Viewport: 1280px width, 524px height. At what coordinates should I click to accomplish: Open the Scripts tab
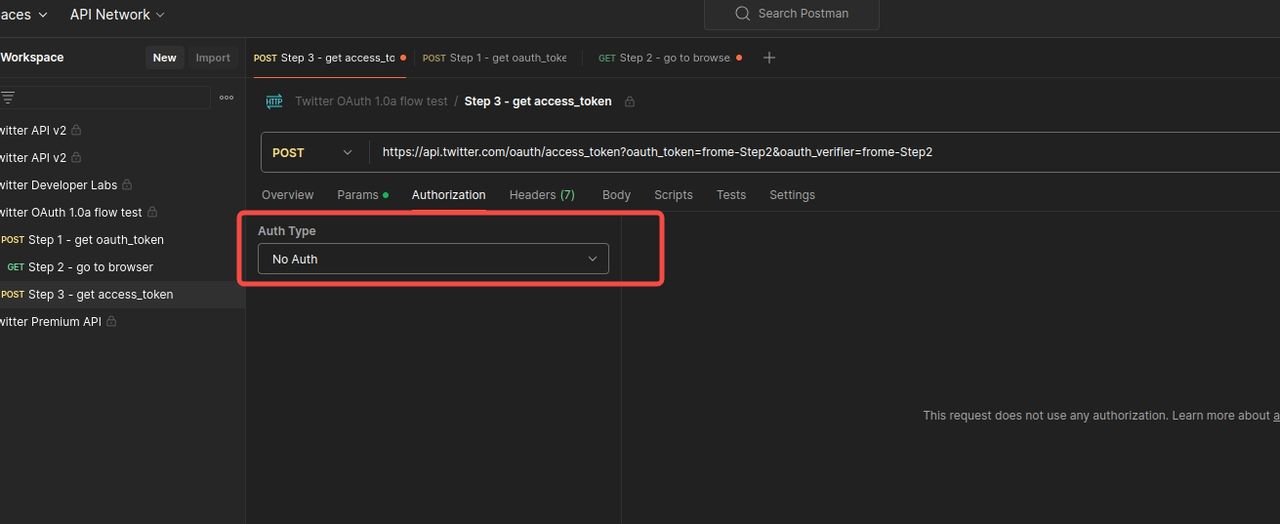673,195
